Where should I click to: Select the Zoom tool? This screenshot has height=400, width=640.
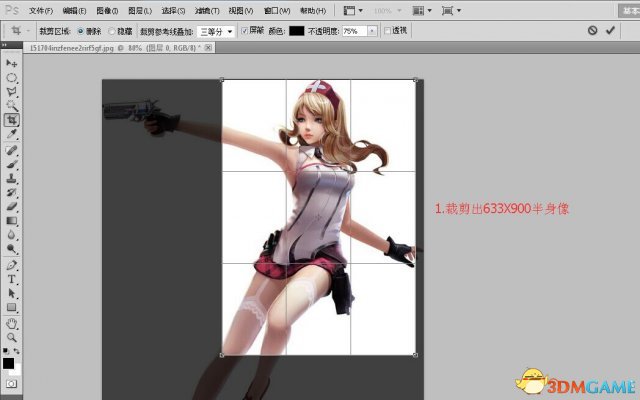[x=11, y=338]
